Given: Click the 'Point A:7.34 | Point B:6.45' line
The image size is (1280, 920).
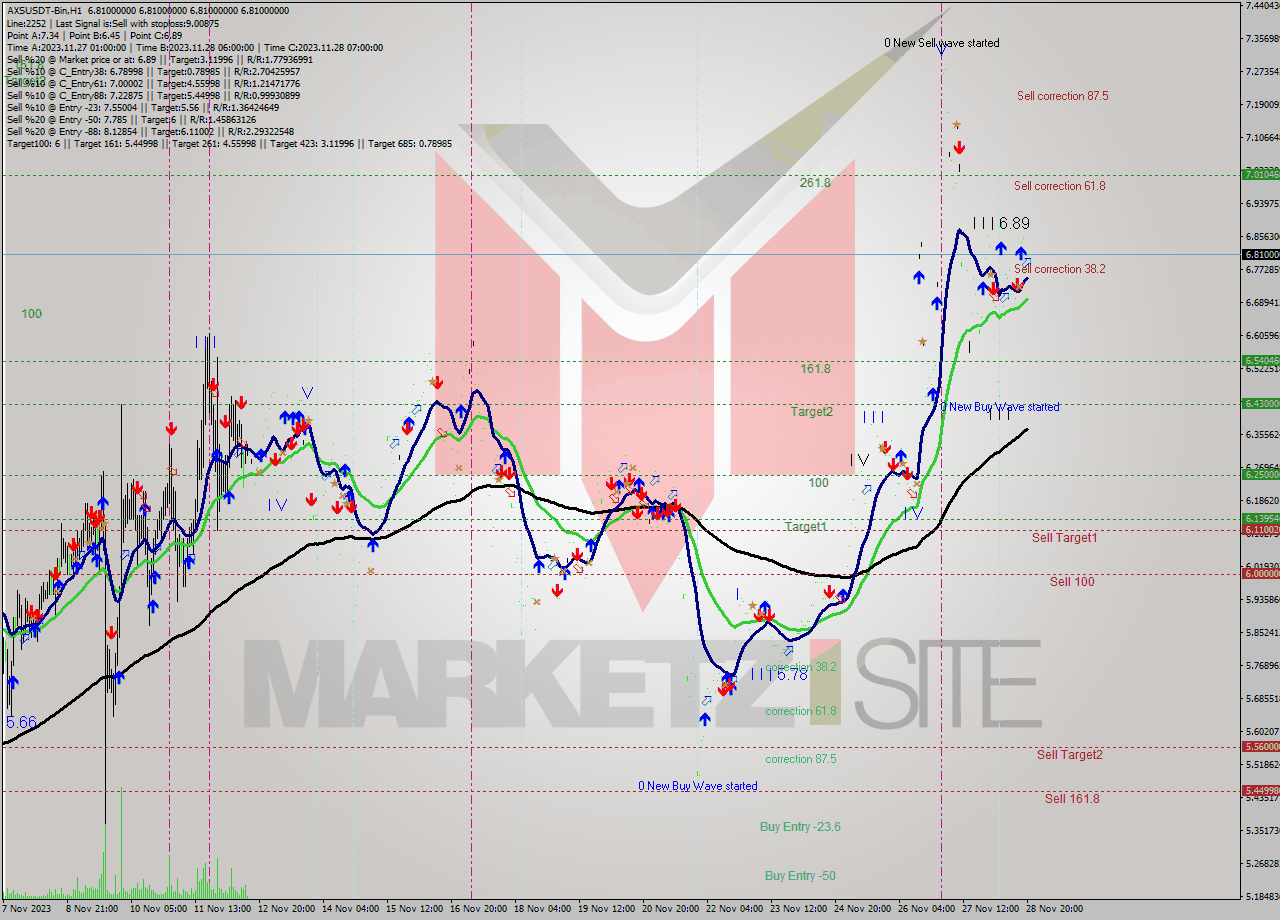Looking at the screenshot, I should (x=94, y=35).
